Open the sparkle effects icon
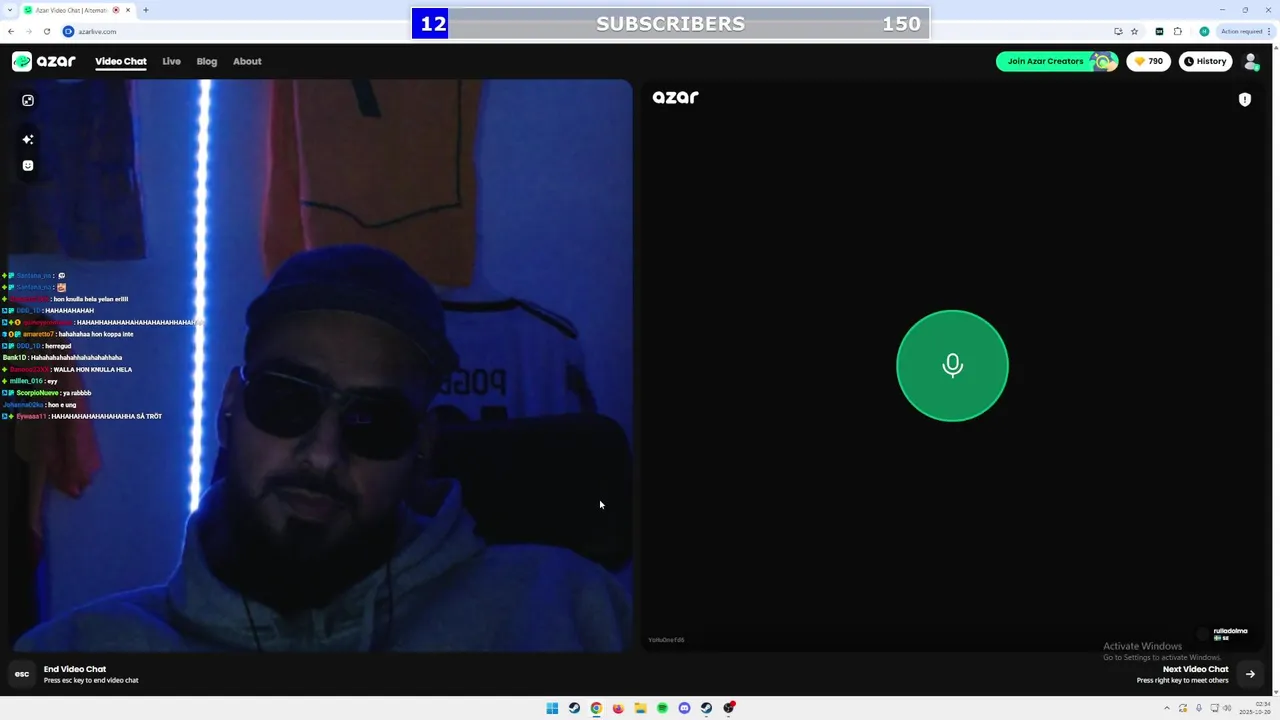Image resolution: width=1280 pixels, height=720 pixels. pyautogui.click(x=28, y=139)
